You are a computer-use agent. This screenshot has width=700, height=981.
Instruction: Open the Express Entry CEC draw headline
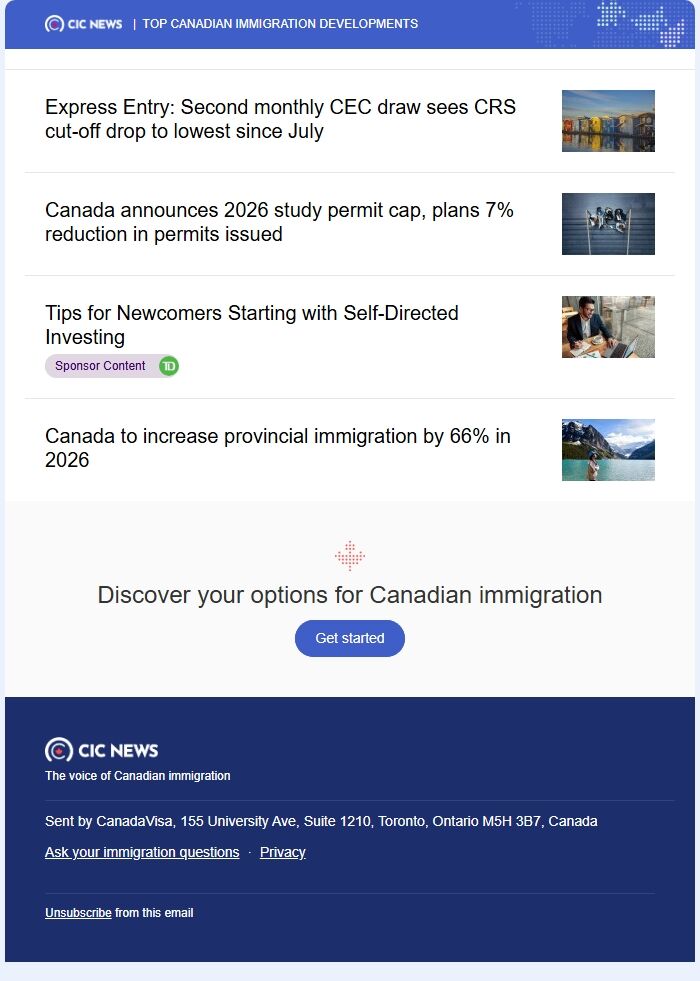(280, 119)
